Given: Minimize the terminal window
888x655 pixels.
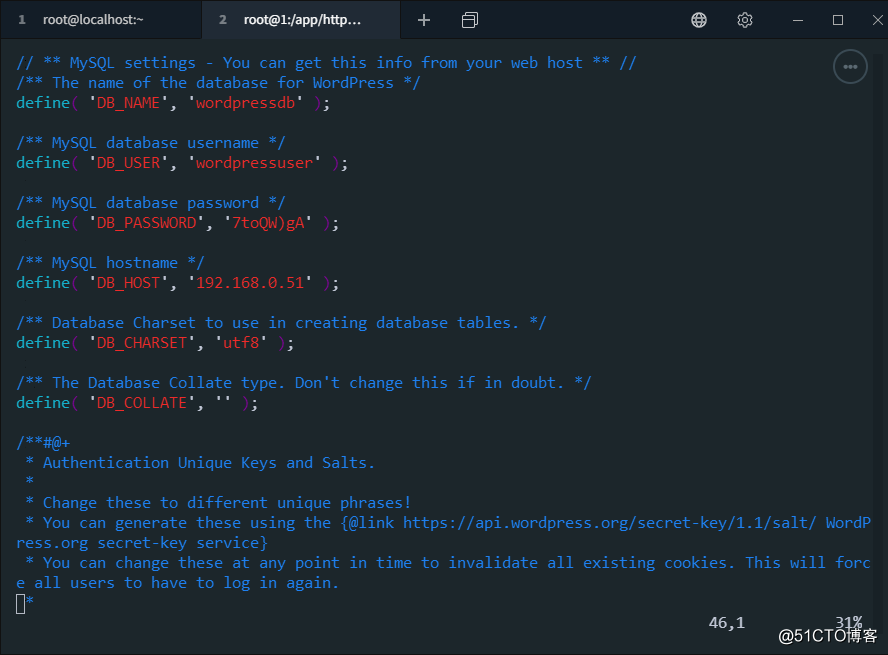Looking at the screenshot, I should tap(795, 20).
